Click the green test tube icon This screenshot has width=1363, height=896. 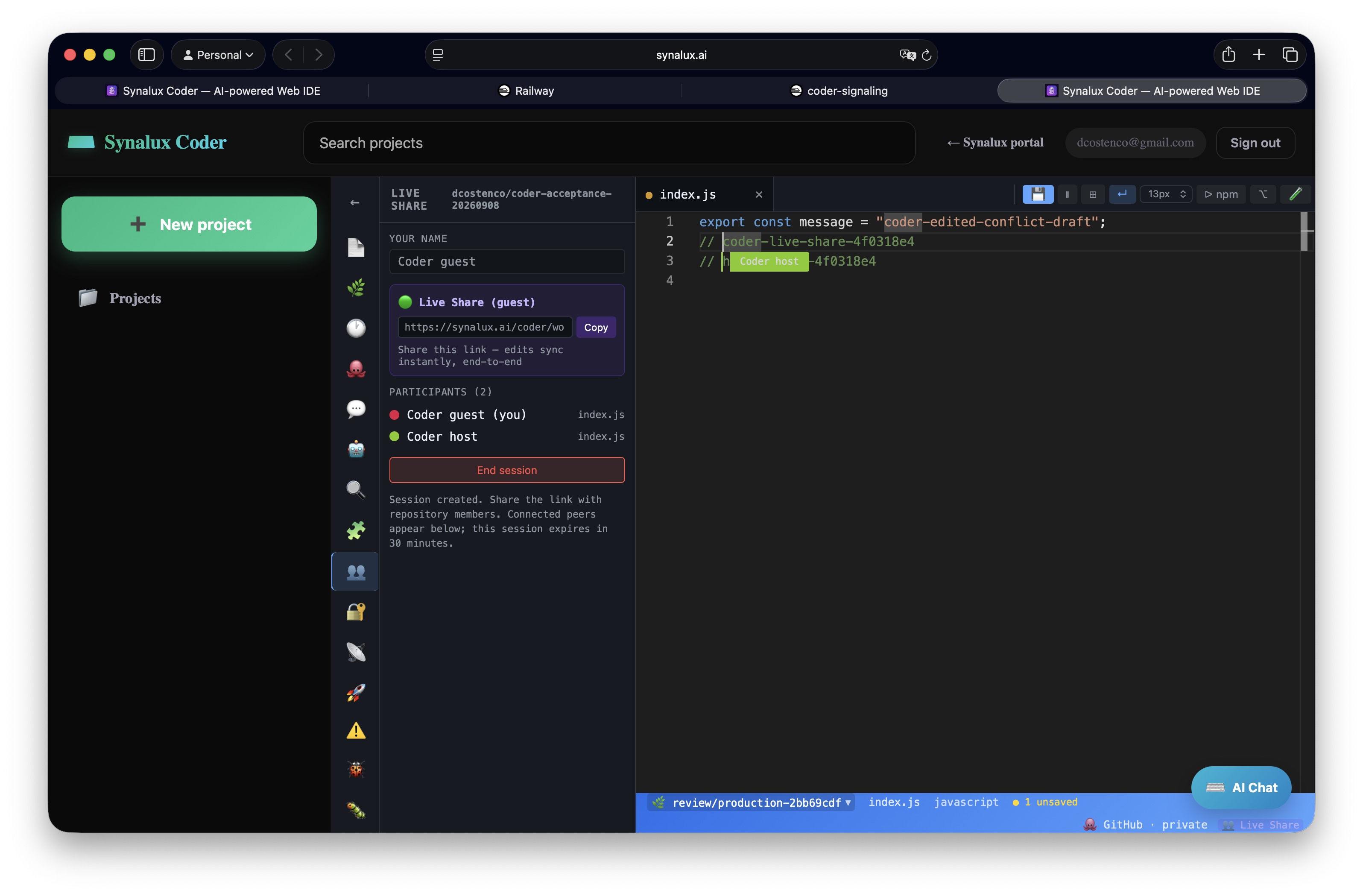tap(1295, 194)
